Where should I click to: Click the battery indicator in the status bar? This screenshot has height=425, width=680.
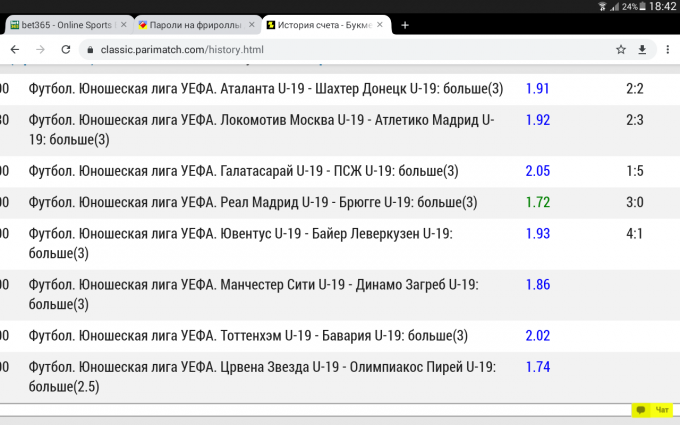pos(643,6)
